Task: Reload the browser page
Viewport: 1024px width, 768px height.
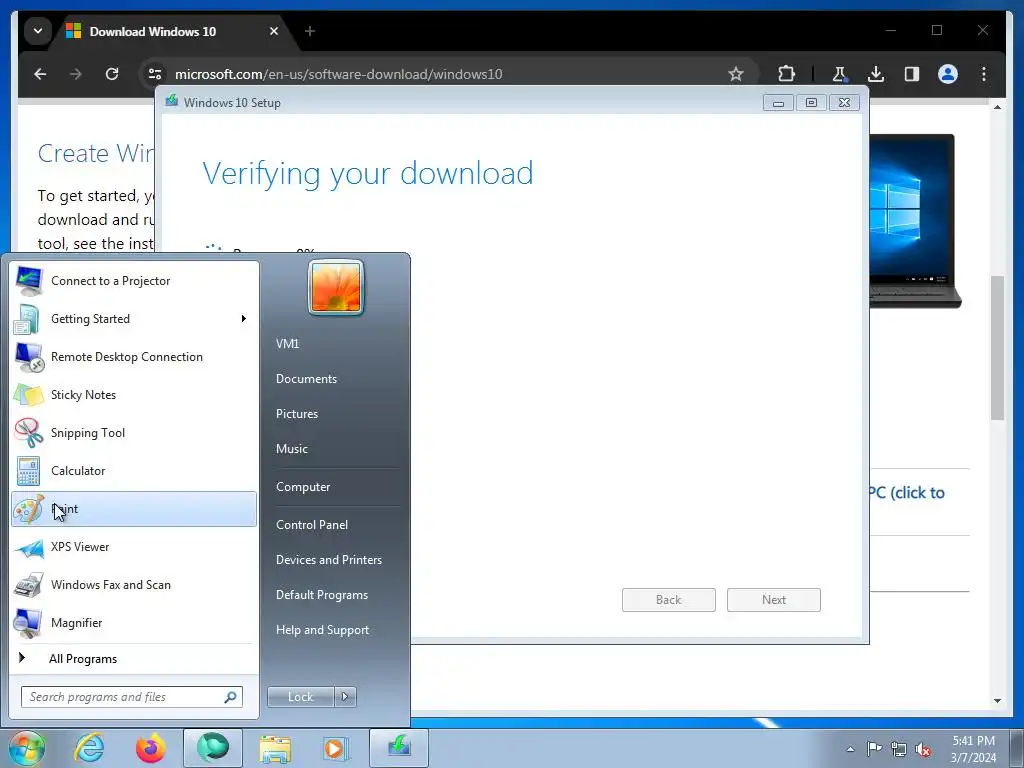Action: [x=112, y=74]
